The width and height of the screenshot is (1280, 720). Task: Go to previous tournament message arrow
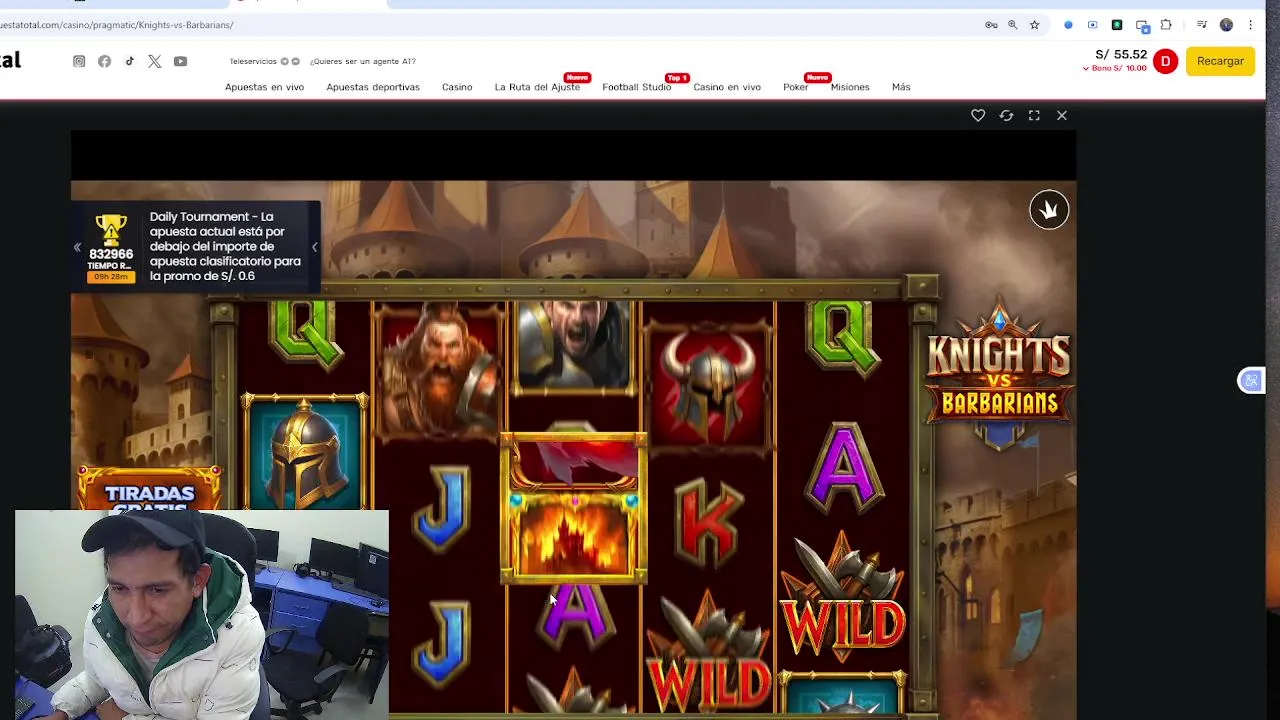tap(77, 247)
